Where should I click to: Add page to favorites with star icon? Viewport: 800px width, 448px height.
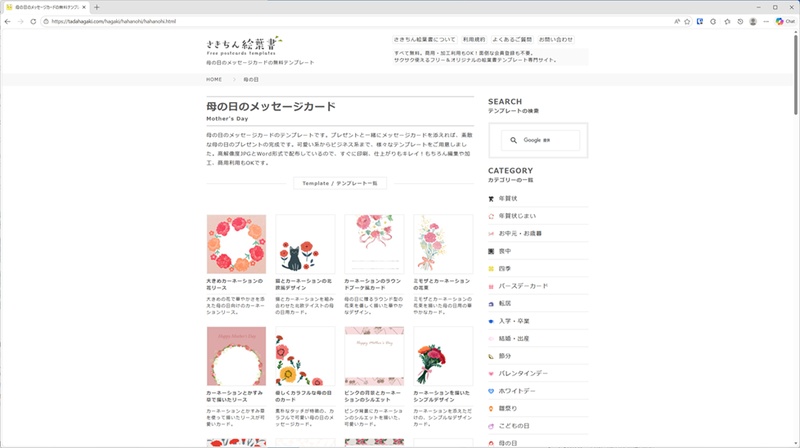tap(687, 21)
